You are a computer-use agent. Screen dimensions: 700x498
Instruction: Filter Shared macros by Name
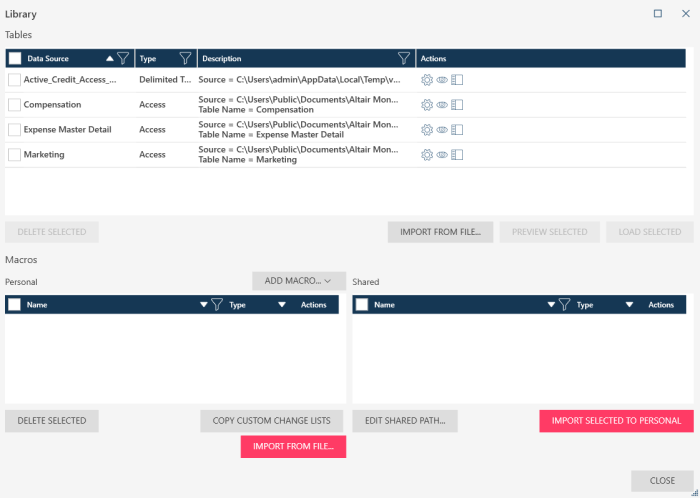pos(564,305)
